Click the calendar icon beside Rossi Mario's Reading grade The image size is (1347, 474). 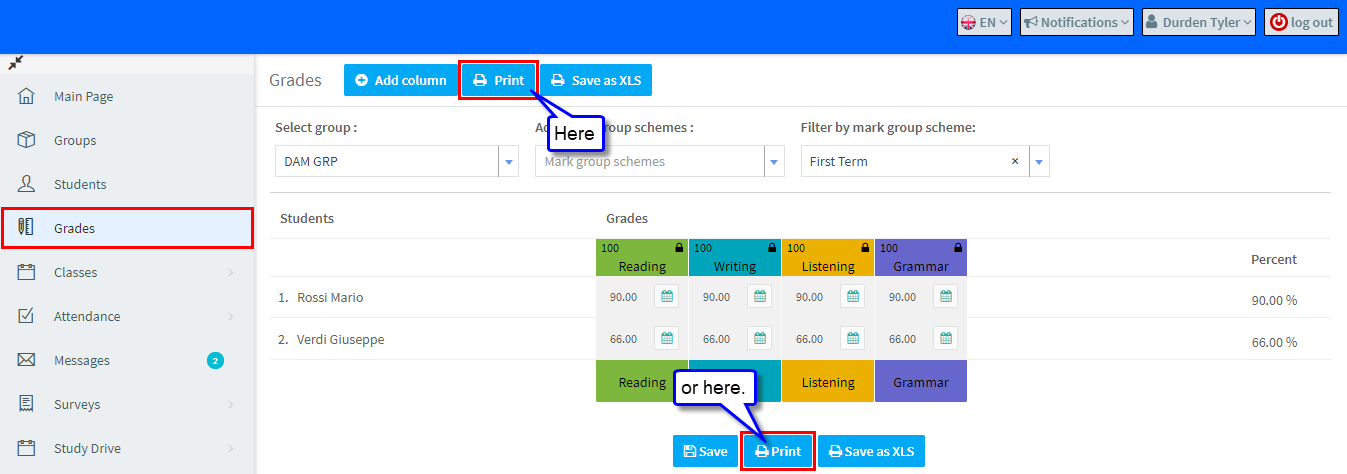(667, 297)
